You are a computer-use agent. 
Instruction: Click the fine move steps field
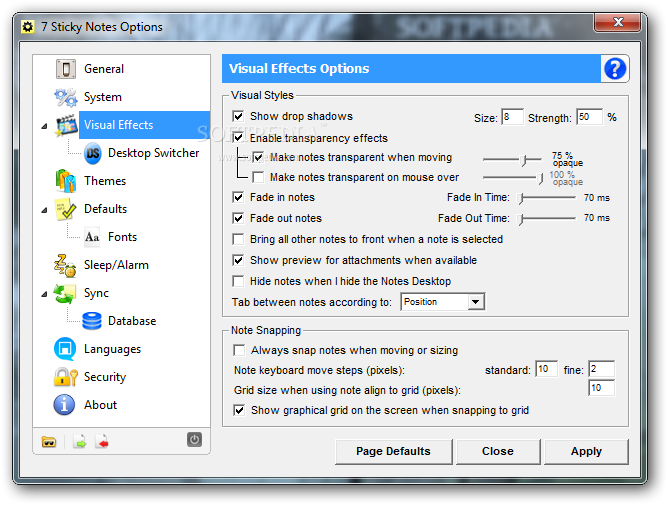tap(602, 369)
